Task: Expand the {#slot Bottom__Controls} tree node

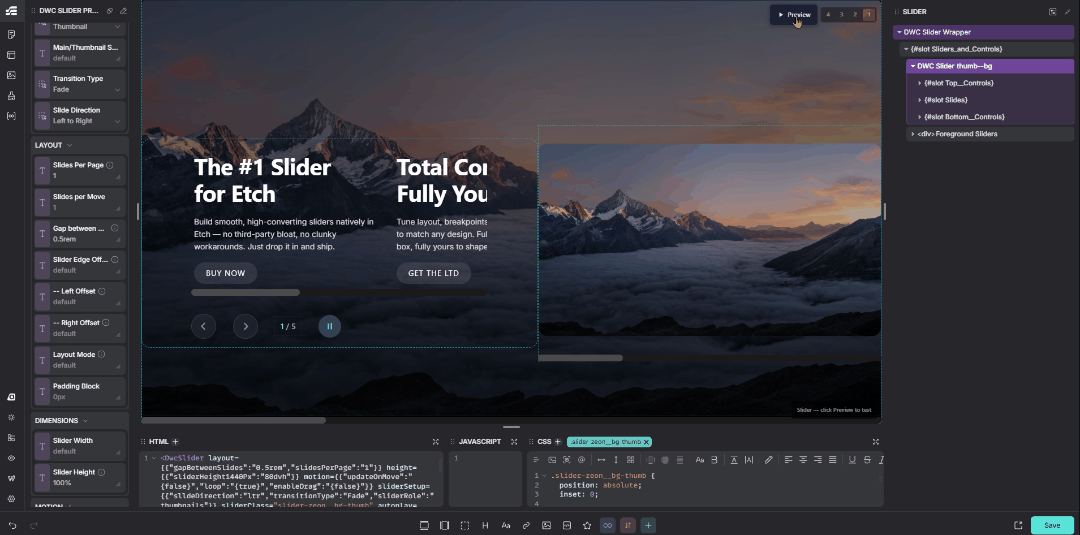Action: (920, 117)
